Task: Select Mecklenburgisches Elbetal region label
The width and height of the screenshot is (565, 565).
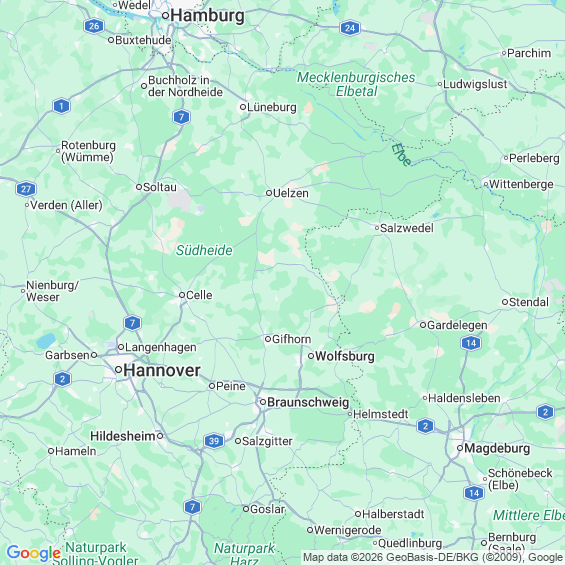Action: click(356, 84)
